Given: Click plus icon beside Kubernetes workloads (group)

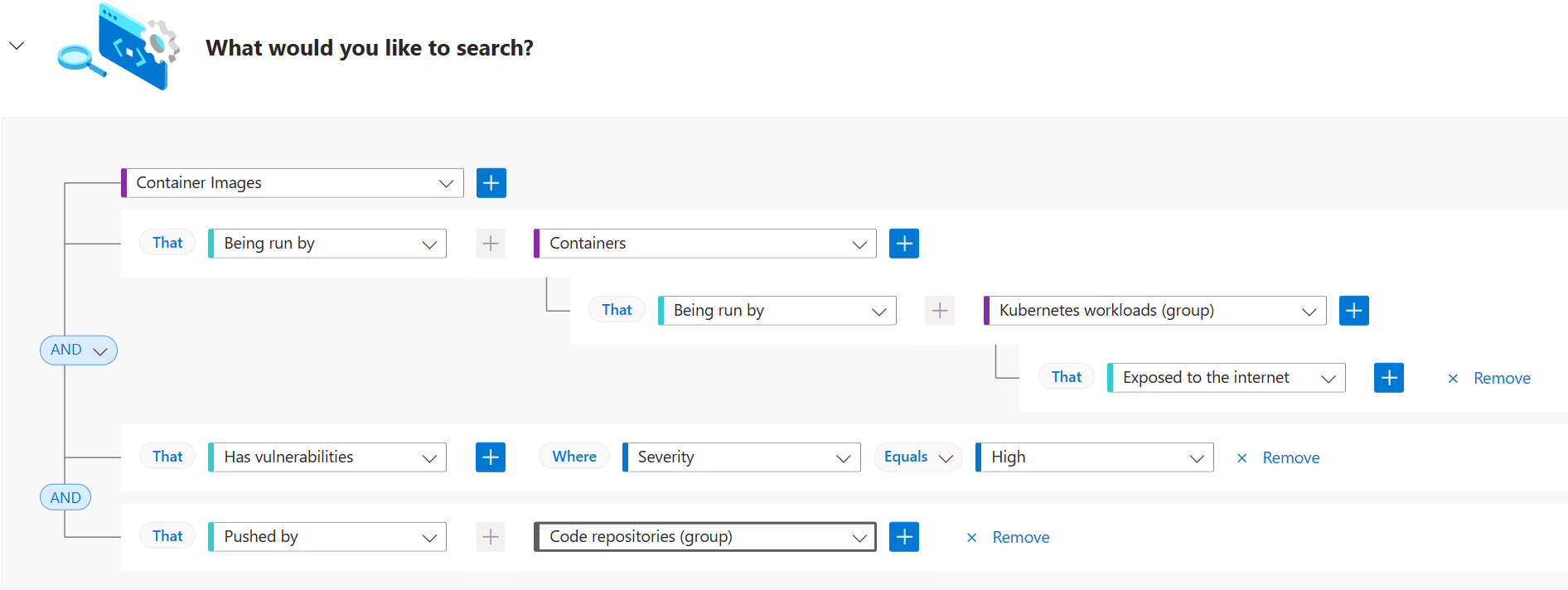Looking at the screenshot, I should point(1353,311).
